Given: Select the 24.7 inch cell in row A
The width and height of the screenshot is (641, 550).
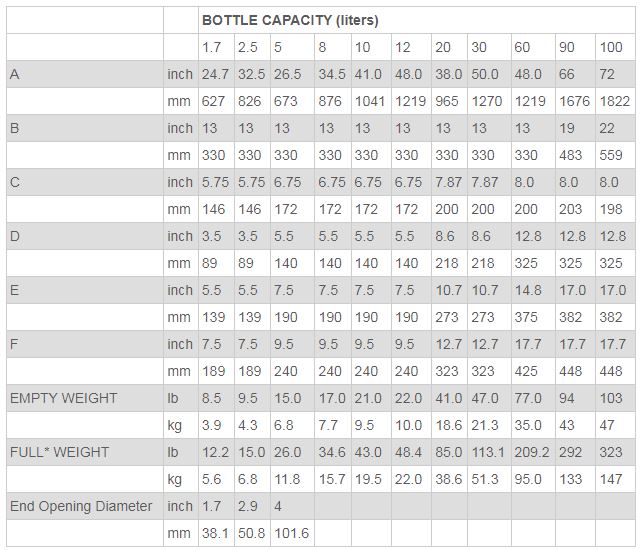Looking at the screenshot, I should (215, 74).
